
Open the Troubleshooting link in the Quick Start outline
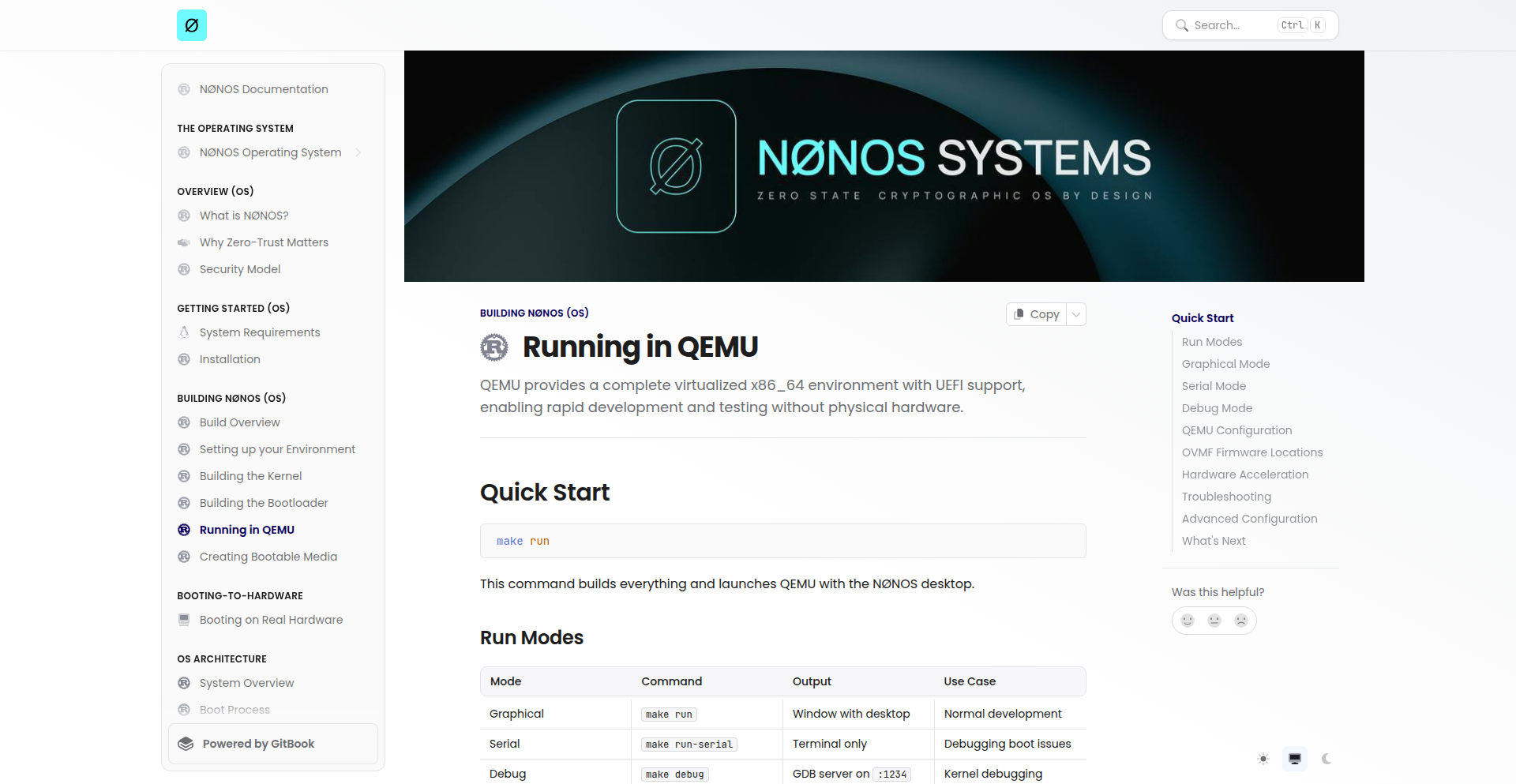tap(1226, 497)
